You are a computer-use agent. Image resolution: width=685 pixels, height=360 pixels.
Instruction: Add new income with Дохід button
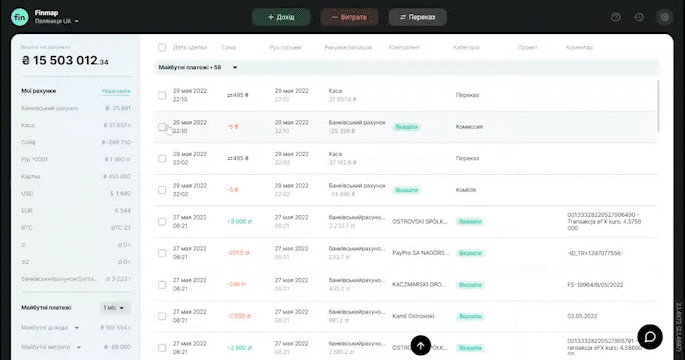coord(281,17)
